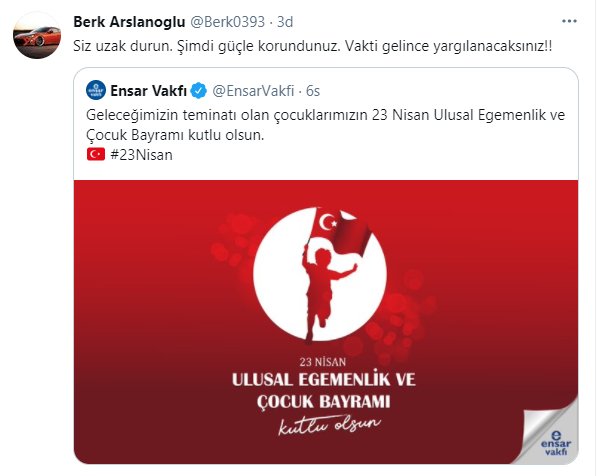Open the @EnsarVakfi handle
Image resolution: width=597 pixels, height=476 pixels.
(x=253, y=91)
